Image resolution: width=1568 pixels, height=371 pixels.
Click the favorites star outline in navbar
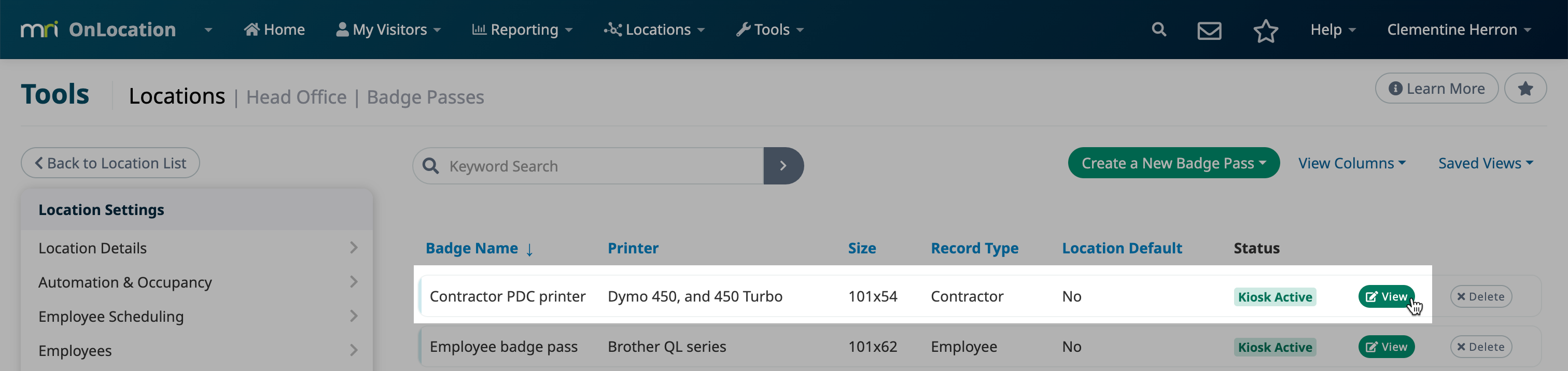[1265, 30]
